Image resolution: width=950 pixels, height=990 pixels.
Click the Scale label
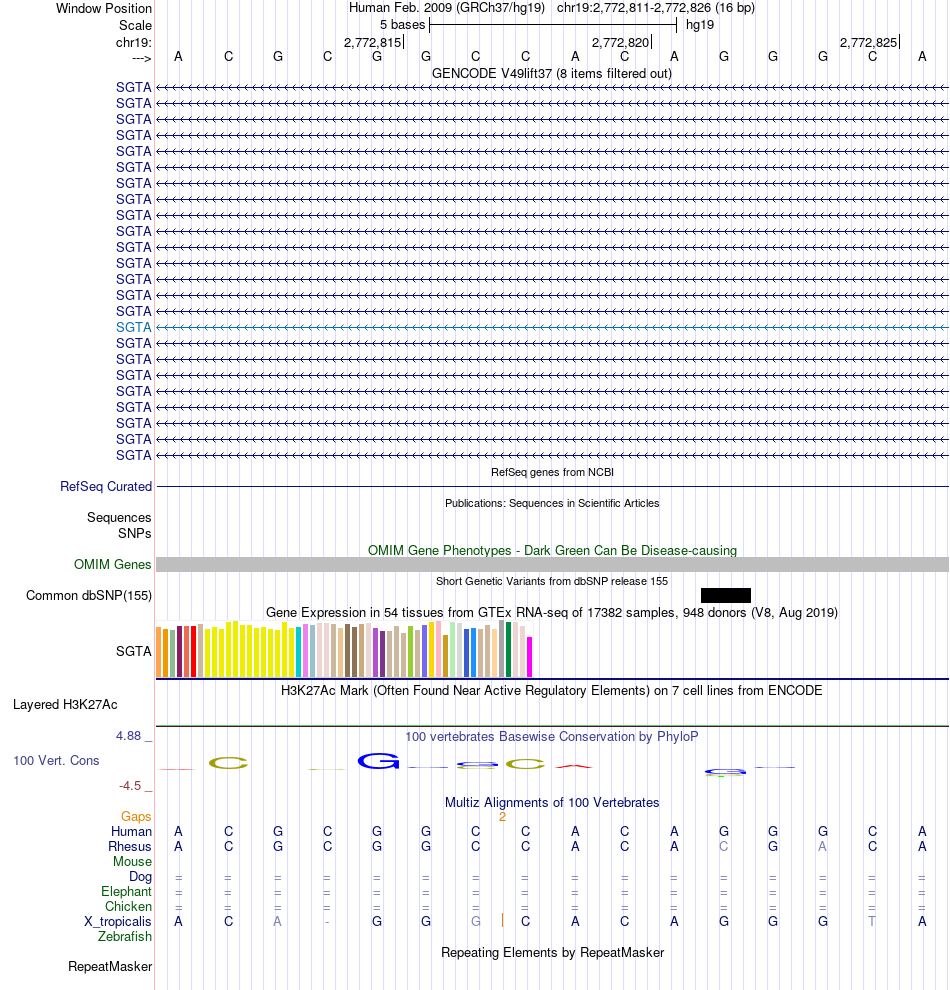click(135, 25)
